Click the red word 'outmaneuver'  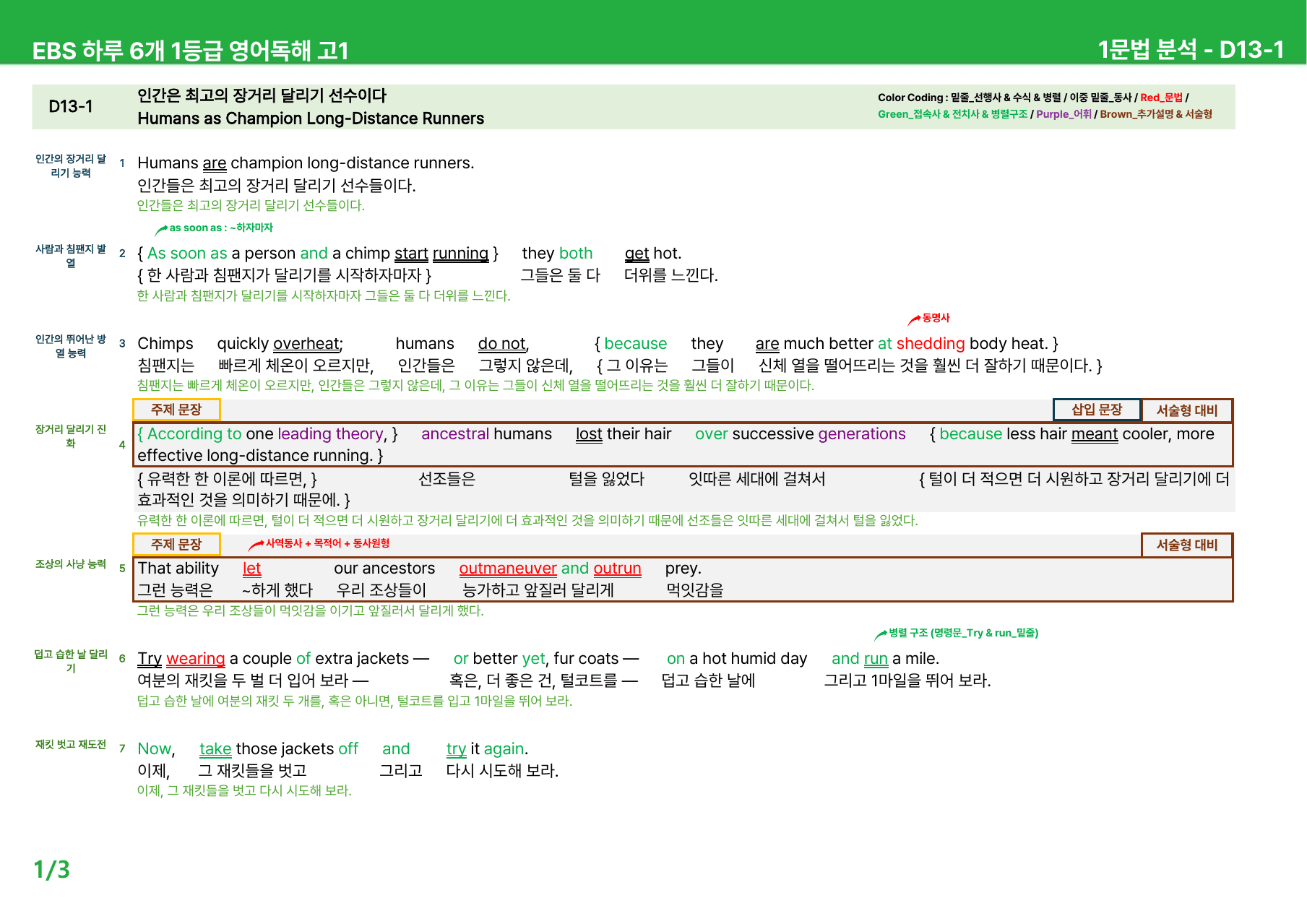point(508,569)
